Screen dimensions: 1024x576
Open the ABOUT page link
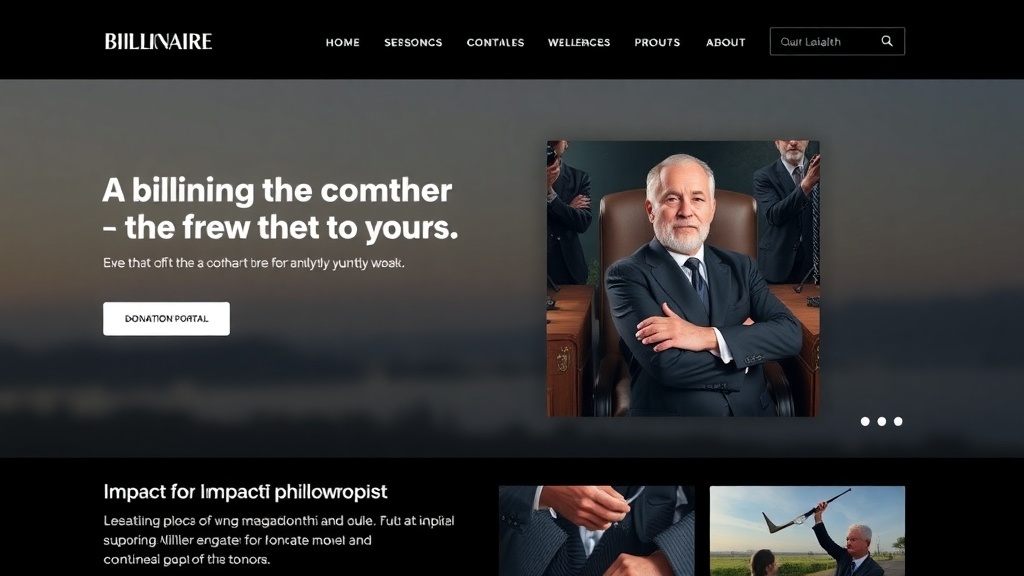[726, 42]
